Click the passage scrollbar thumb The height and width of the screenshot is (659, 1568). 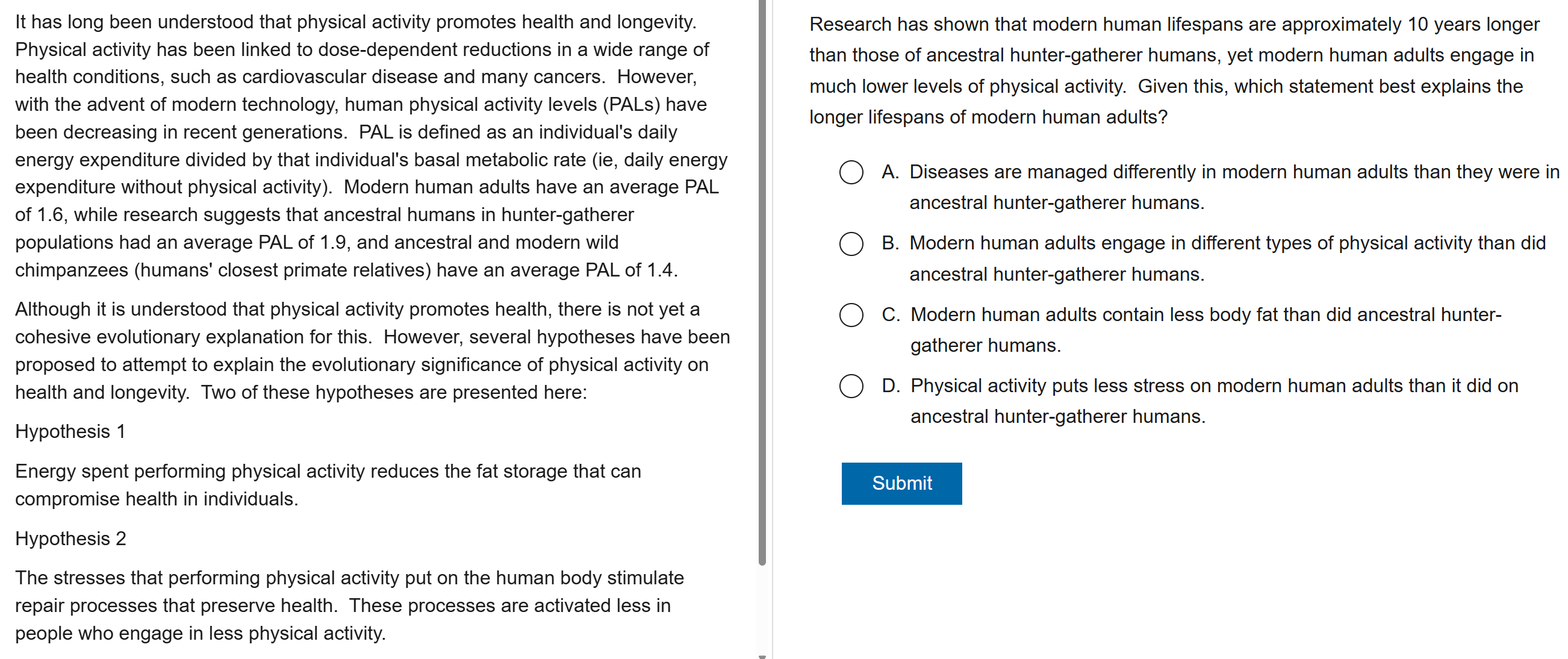(x=762, y=280)
